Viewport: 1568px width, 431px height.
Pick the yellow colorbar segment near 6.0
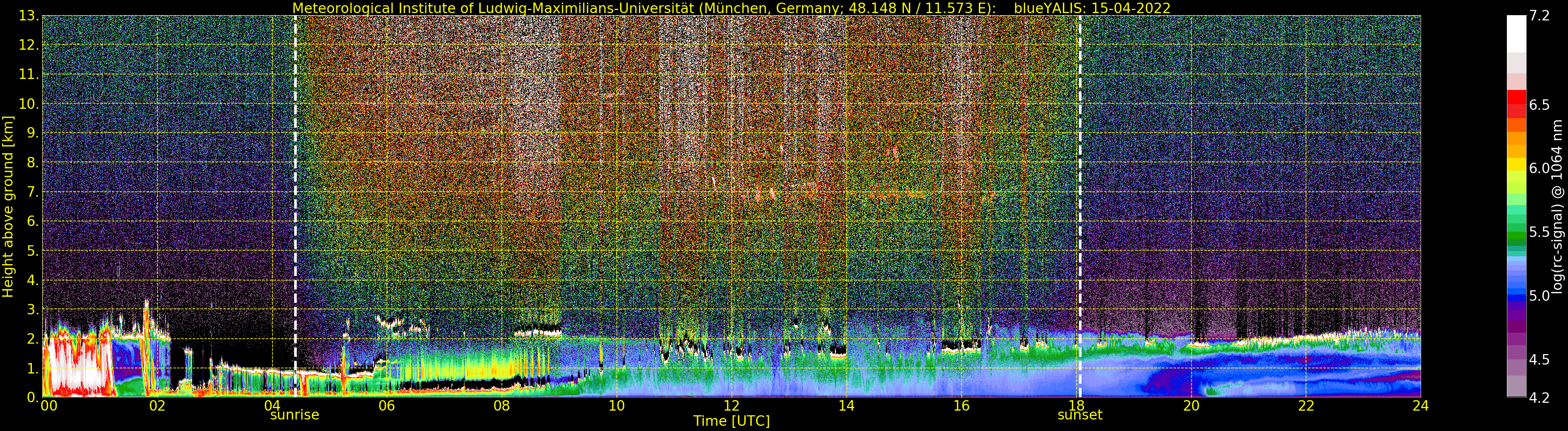click(x=1516, y=165)
